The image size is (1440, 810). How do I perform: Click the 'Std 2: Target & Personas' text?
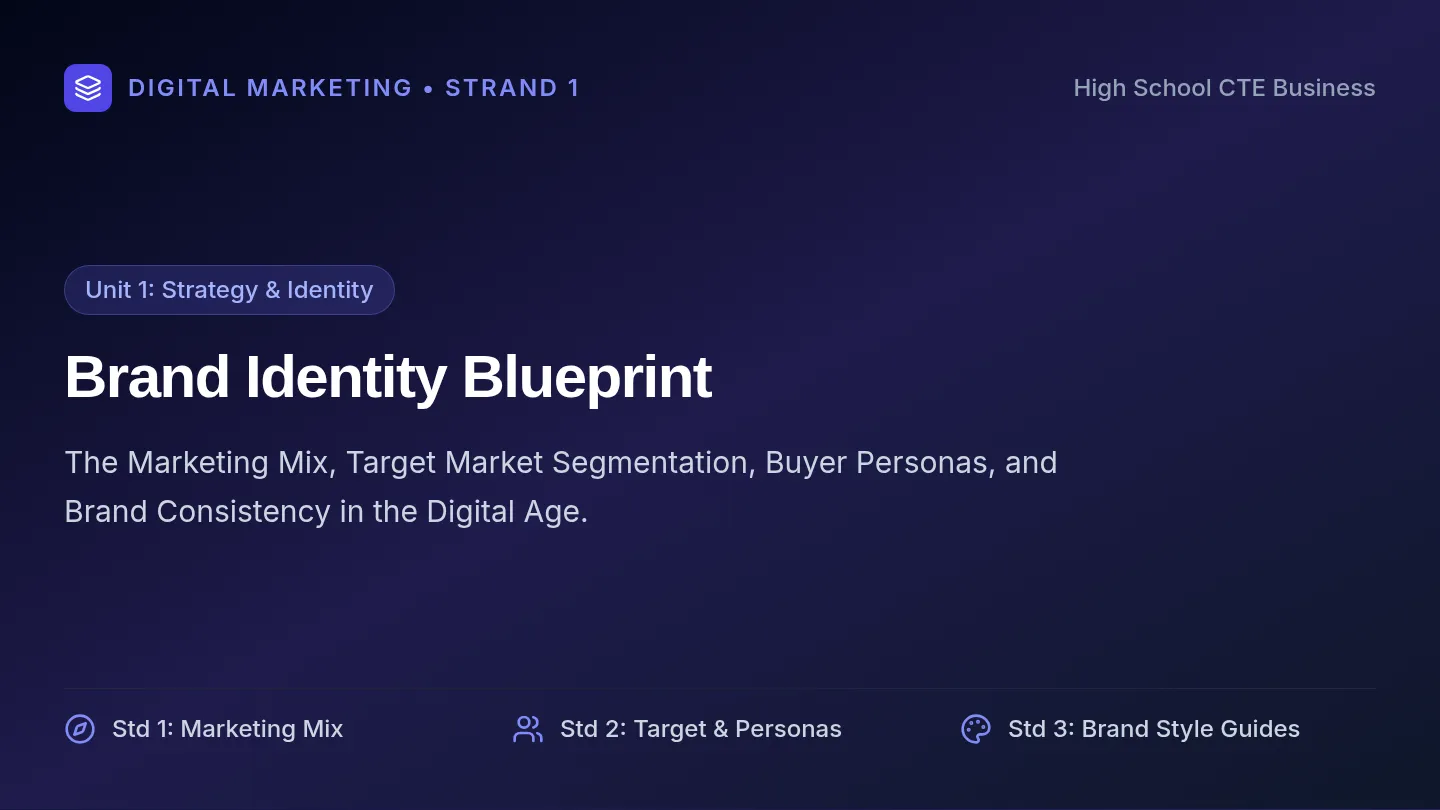701,729
